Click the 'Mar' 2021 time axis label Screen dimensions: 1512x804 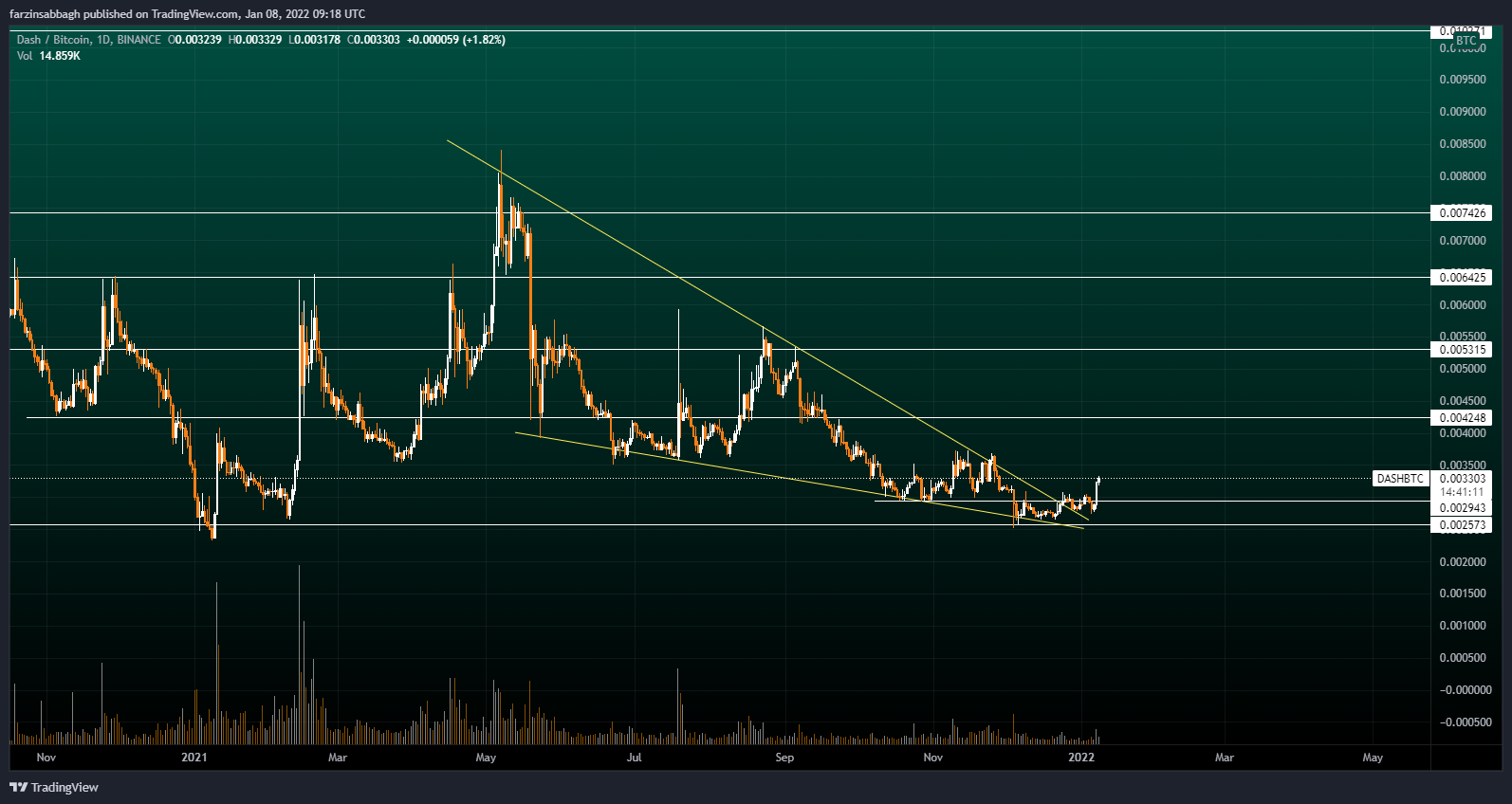[x=337, y=758]
